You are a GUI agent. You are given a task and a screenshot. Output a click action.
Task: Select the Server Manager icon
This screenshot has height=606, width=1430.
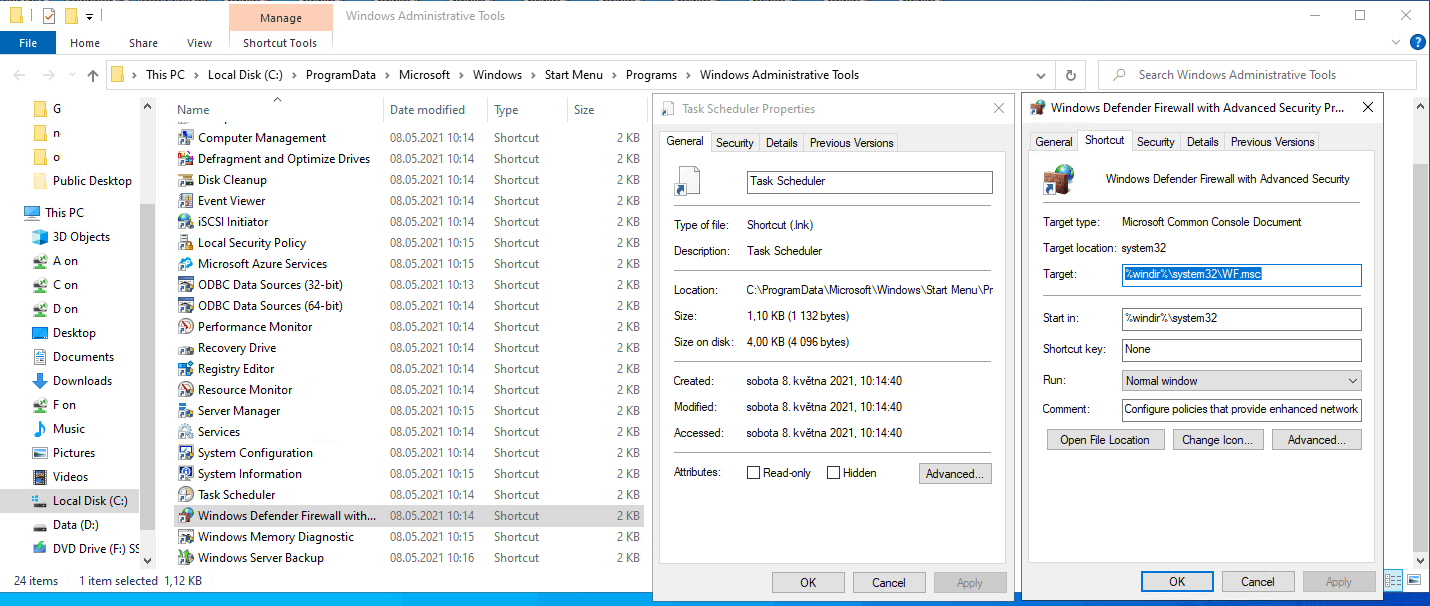(185, 411)
